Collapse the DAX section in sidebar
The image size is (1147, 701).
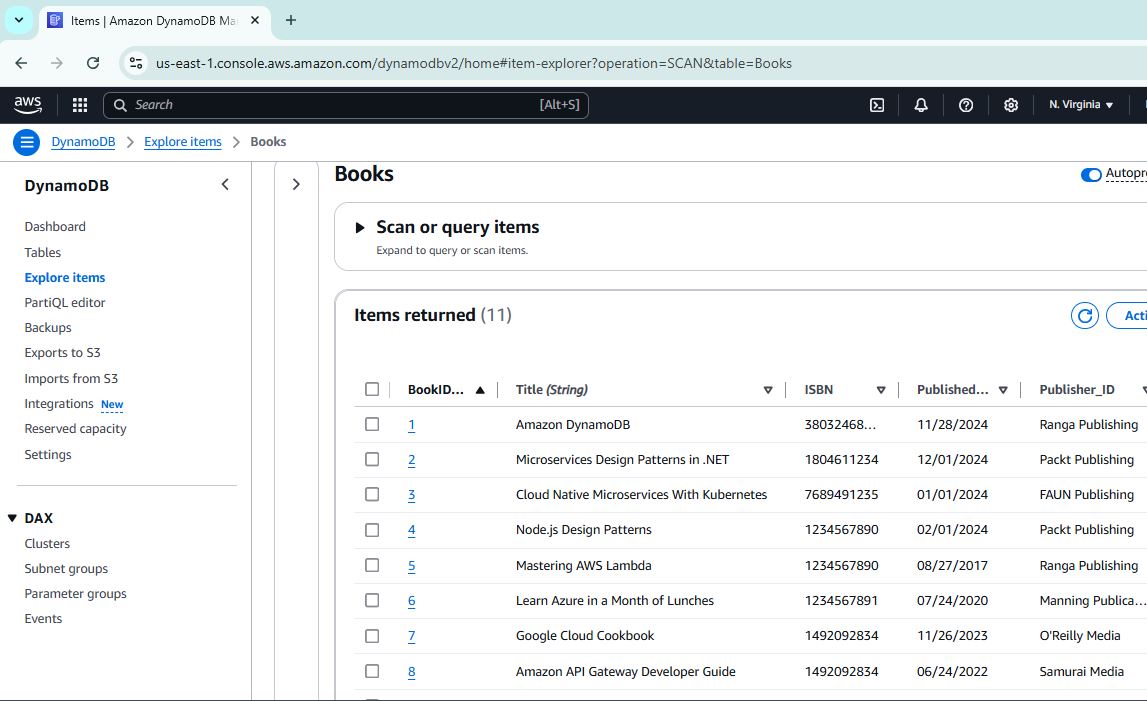(x=12, y=518)
